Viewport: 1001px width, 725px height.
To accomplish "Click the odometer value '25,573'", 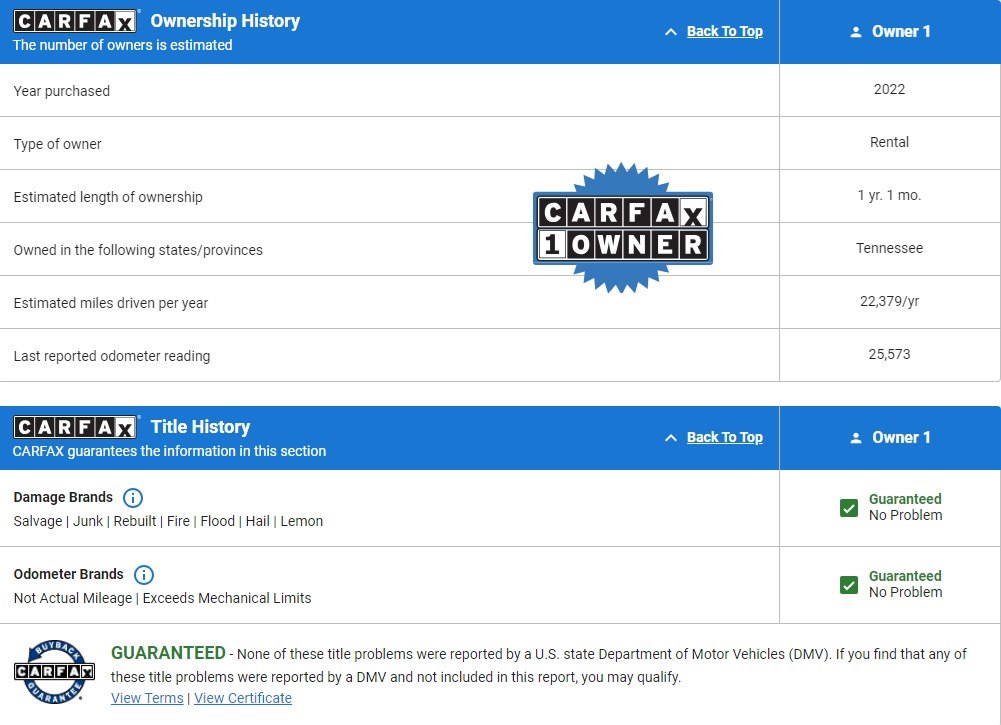I will click(889, 354).
